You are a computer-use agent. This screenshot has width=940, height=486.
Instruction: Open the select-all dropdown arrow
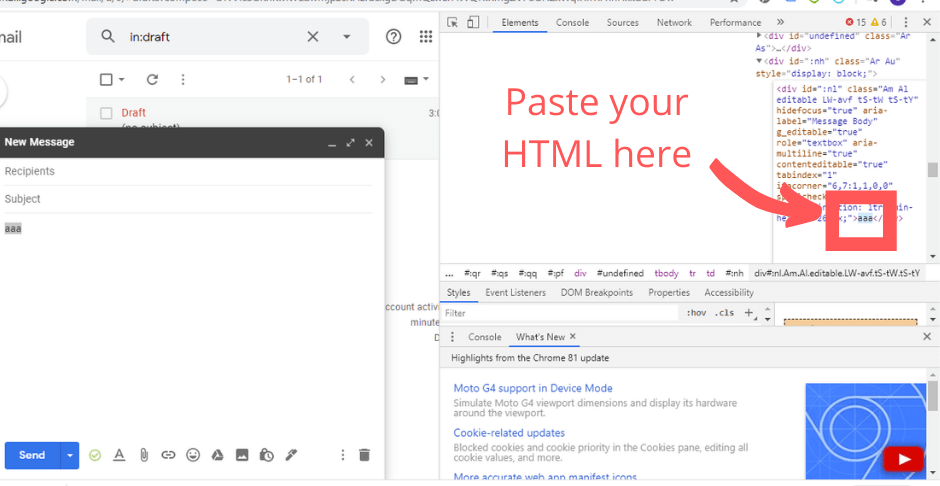(122, 79)
